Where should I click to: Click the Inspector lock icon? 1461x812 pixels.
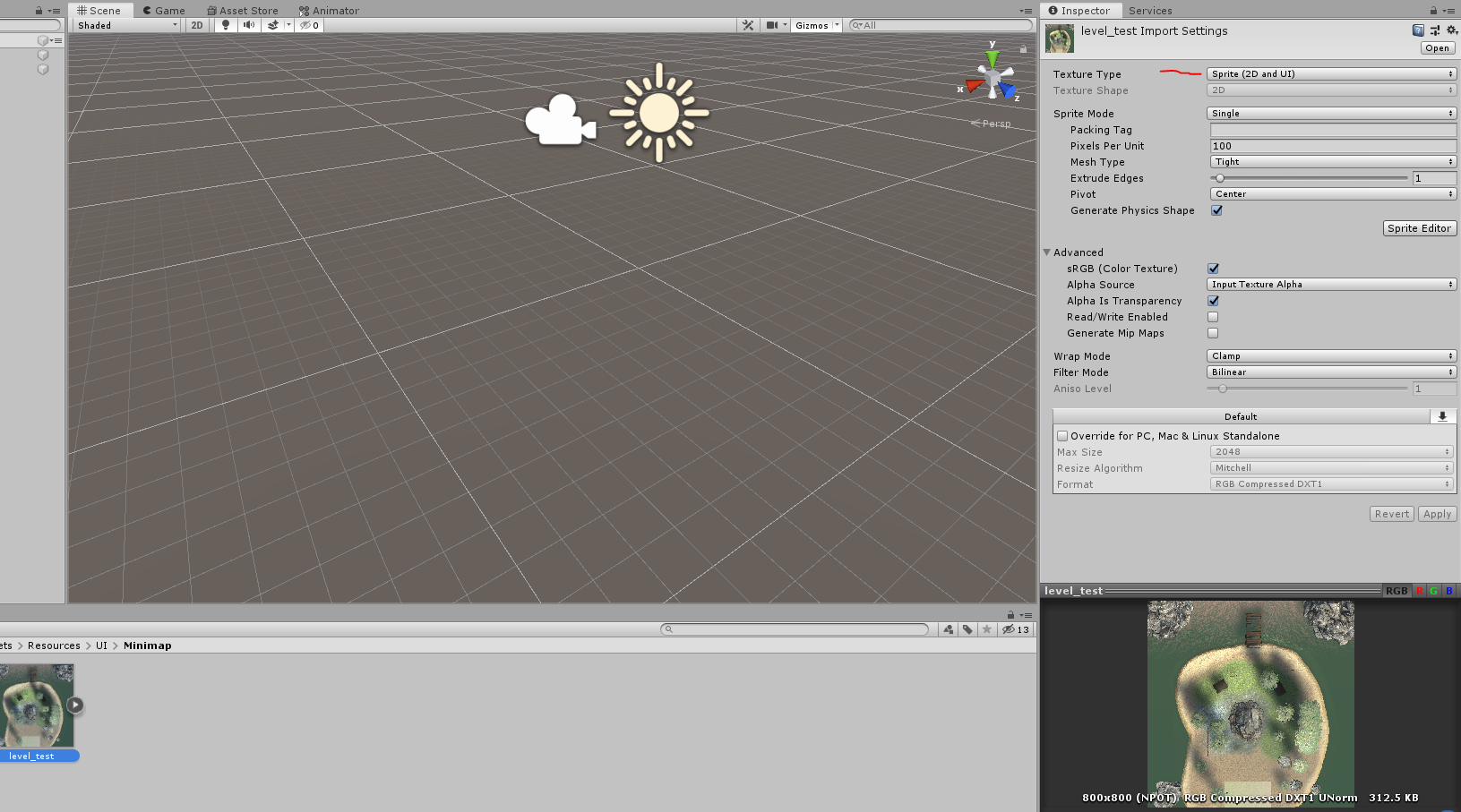click(1433, 11)
